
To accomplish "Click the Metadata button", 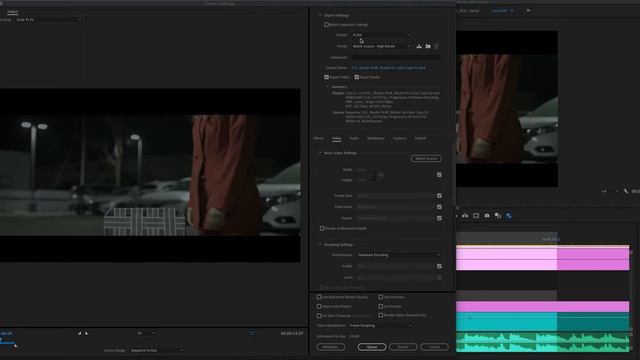I will pos(330,347).
